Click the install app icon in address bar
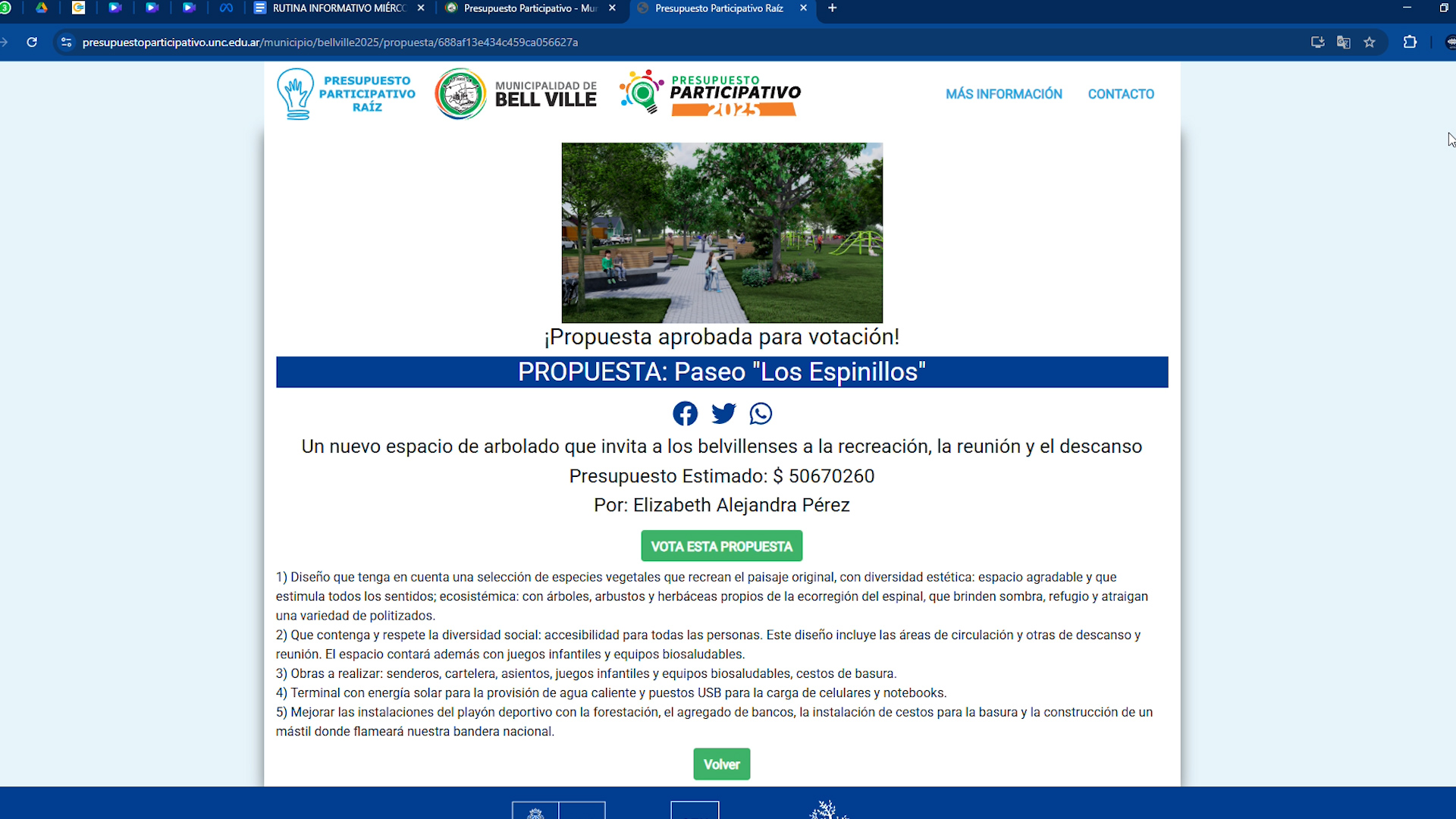Screen dimensions: 1456x819 pos(1318,42)
